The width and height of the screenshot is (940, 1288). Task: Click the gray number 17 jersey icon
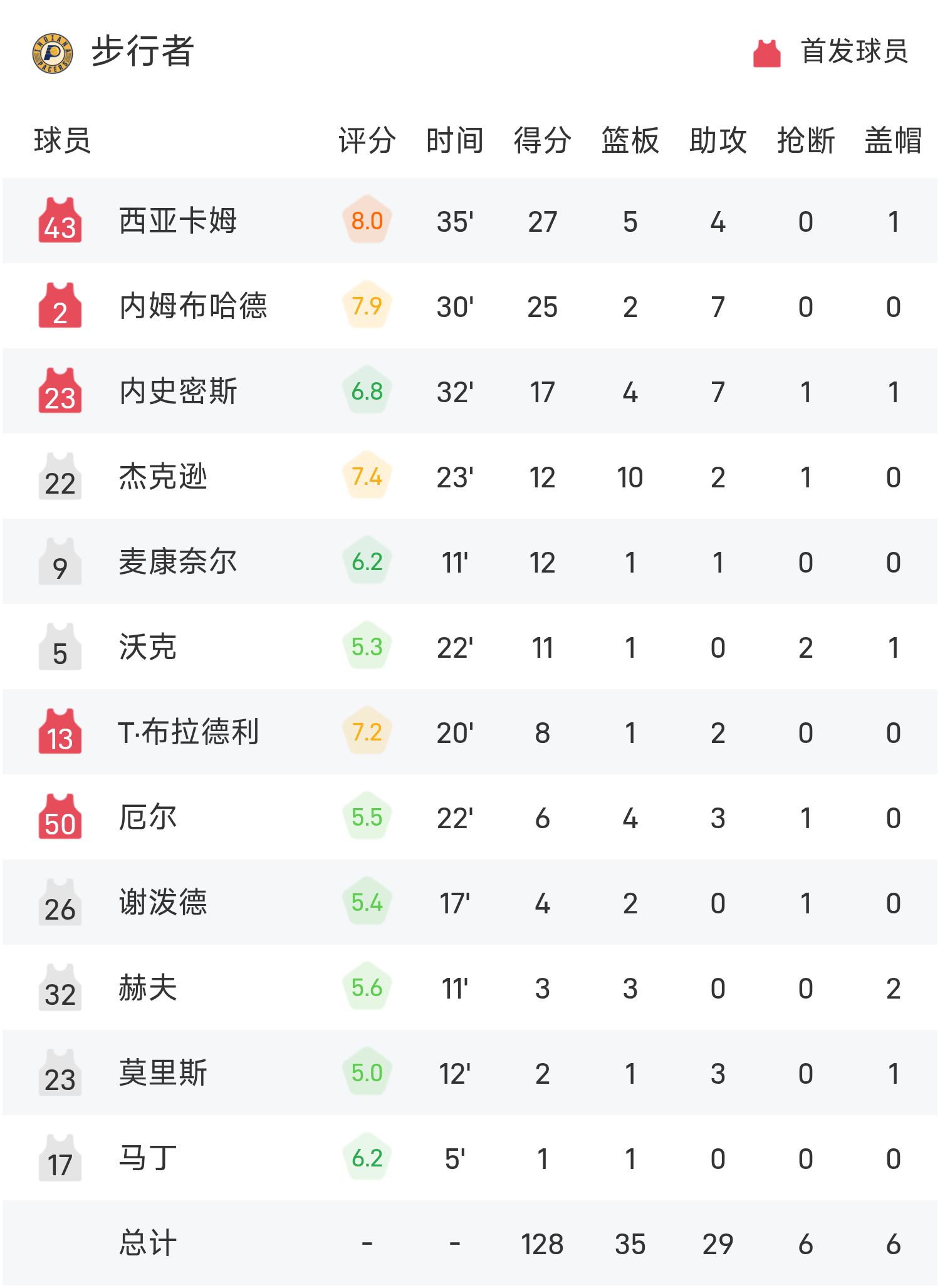coord(60,1158)
